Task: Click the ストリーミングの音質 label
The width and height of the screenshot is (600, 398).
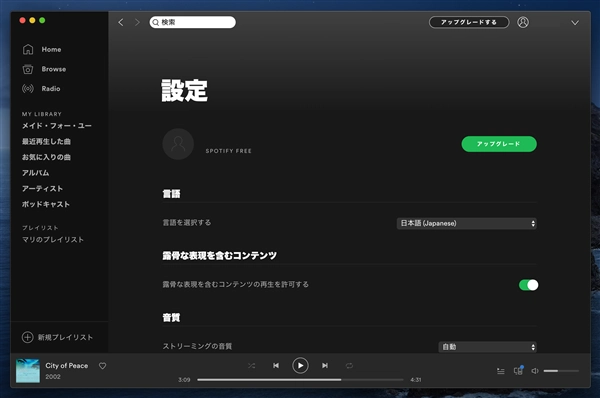Action: [197, 346]
